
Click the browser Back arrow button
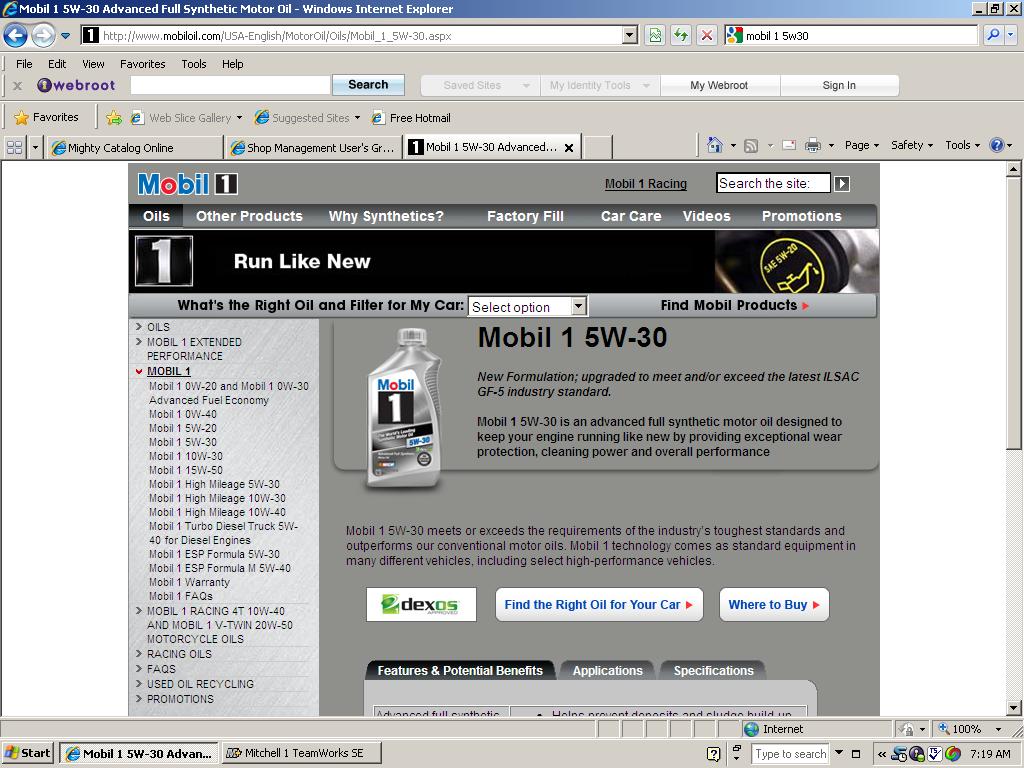pyautogui.click(x=16, y=35)
